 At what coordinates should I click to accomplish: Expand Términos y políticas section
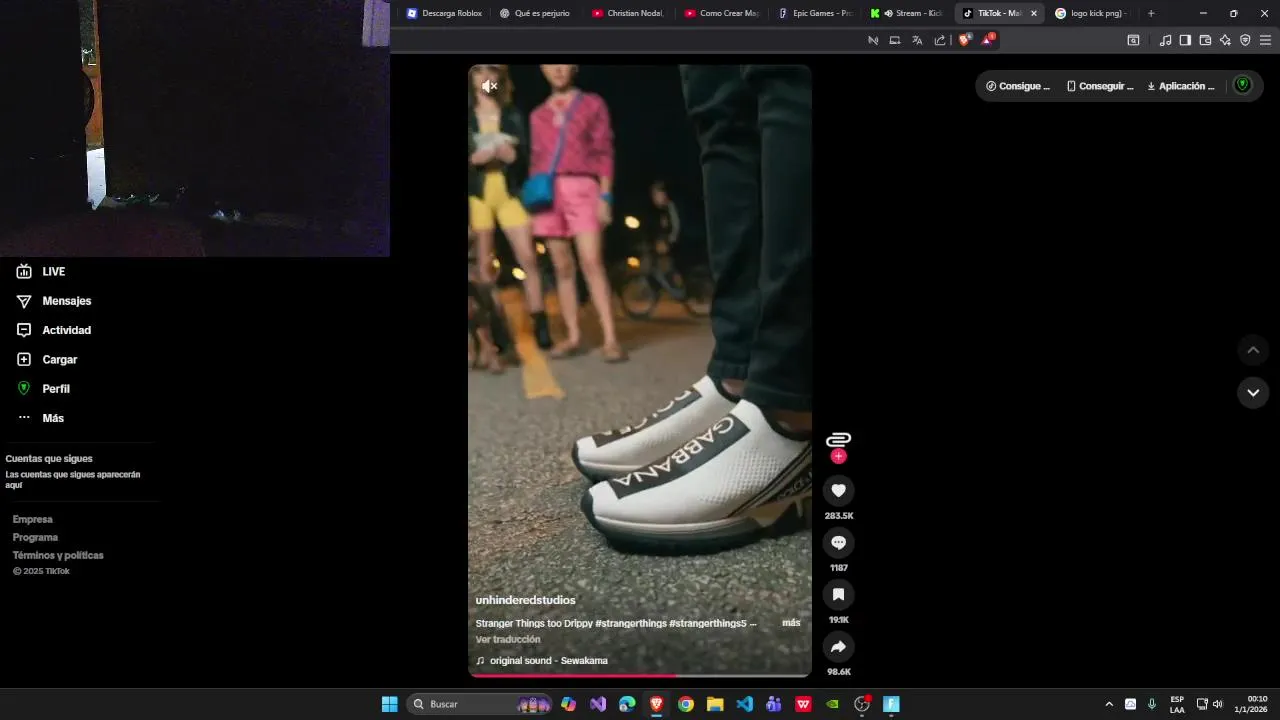tap(58, 555)
